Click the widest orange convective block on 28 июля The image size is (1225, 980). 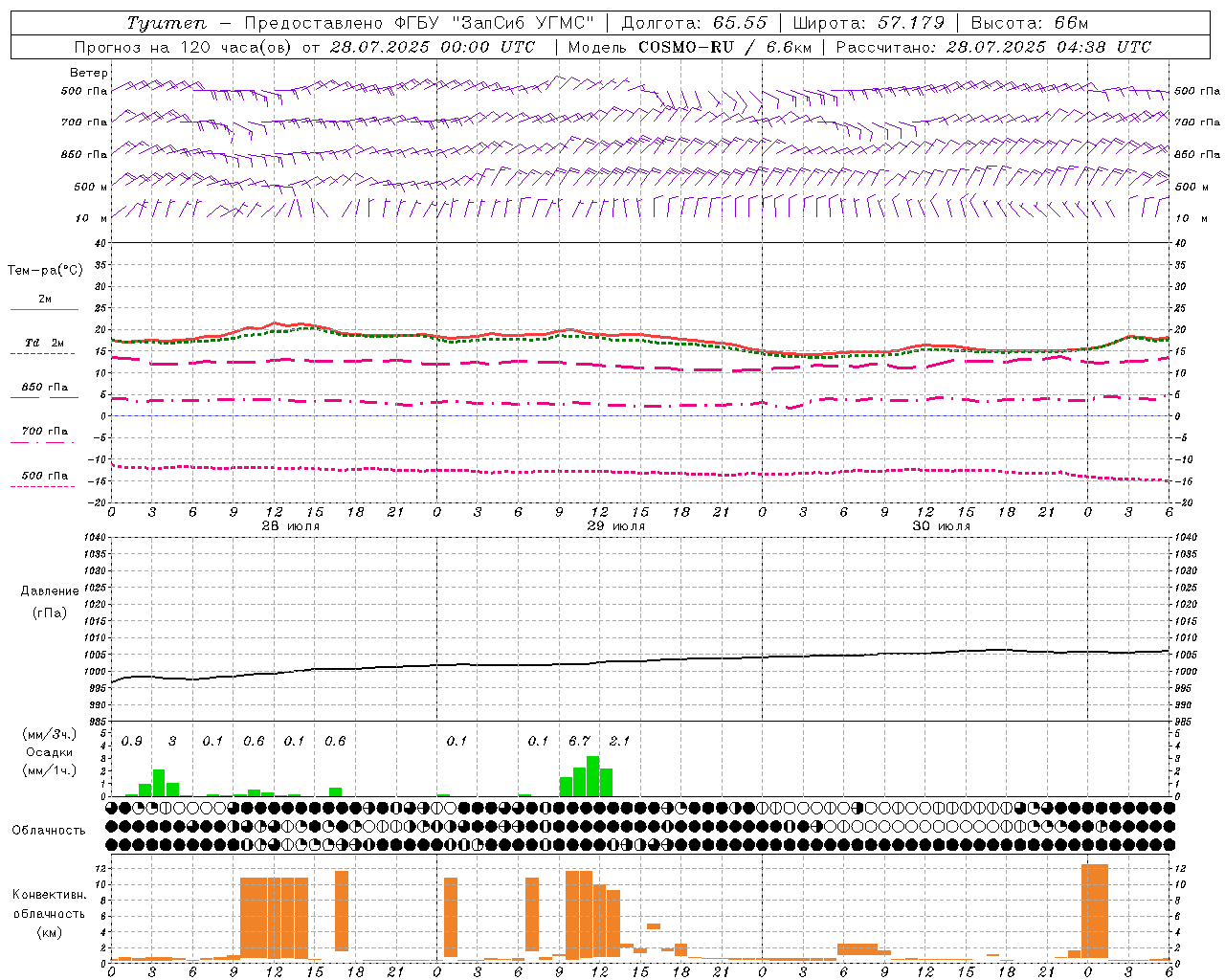[274, 918]
